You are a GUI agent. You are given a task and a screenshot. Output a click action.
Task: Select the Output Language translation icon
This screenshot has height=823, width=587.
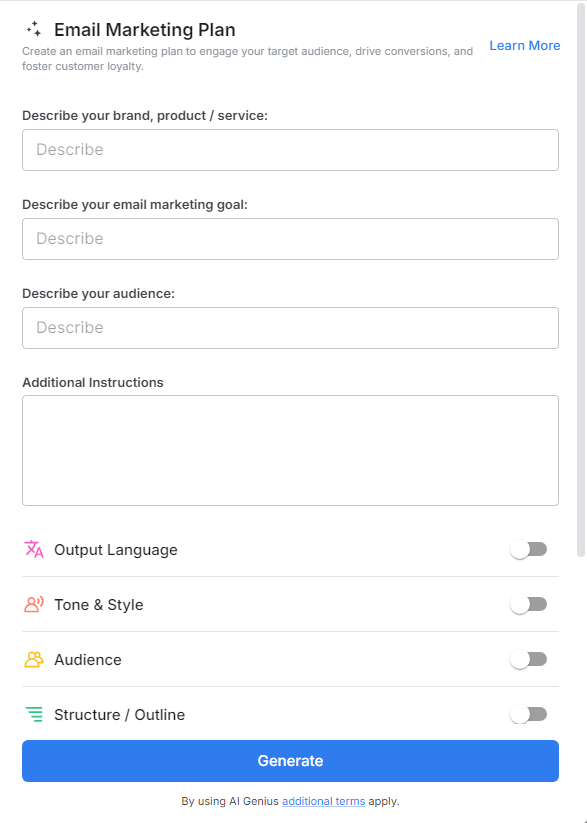coord(33,549)
